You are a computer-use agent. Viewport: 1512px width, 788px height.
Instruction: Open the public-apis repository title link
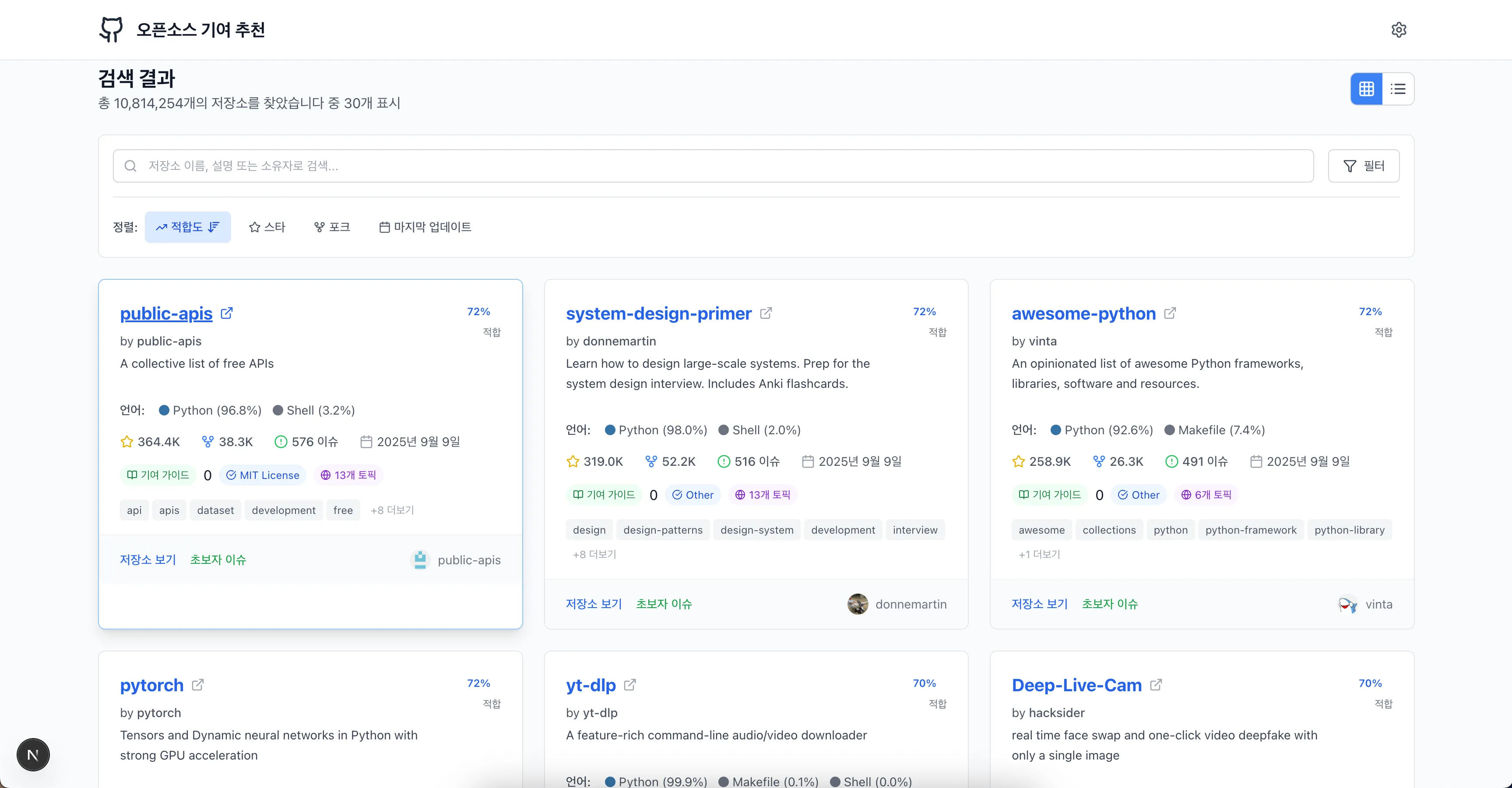[166, 313]
